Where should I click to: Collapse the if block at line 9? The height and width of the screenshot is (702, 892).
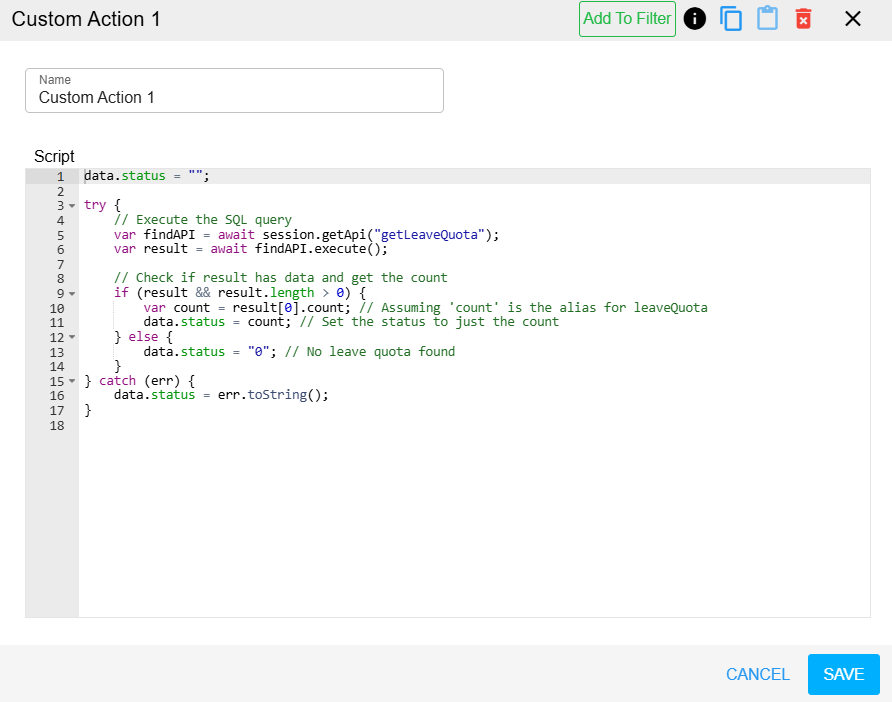(x=72, y=294)
